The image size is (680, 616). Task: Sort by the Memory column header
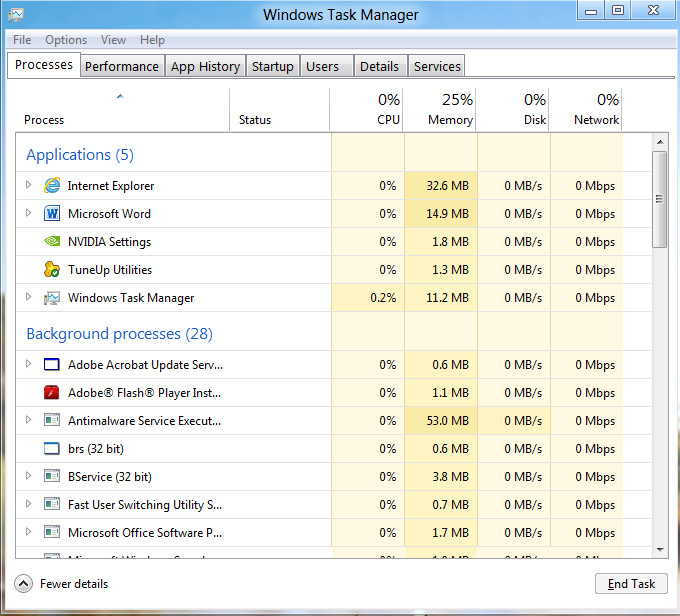point(439,109)
